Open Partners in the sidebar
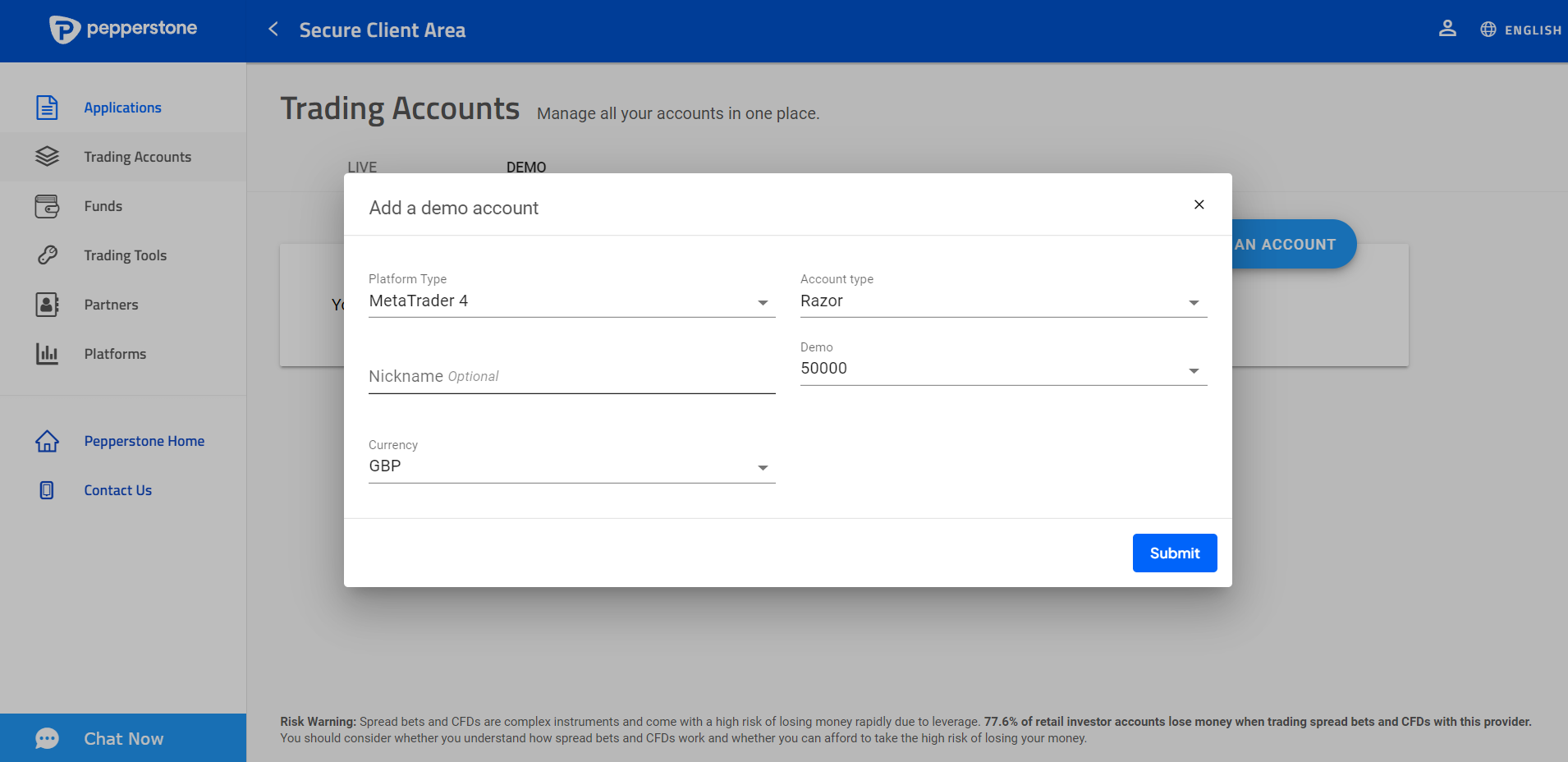The height and width of the screenshot is (762, 1568). coord(123,305)
